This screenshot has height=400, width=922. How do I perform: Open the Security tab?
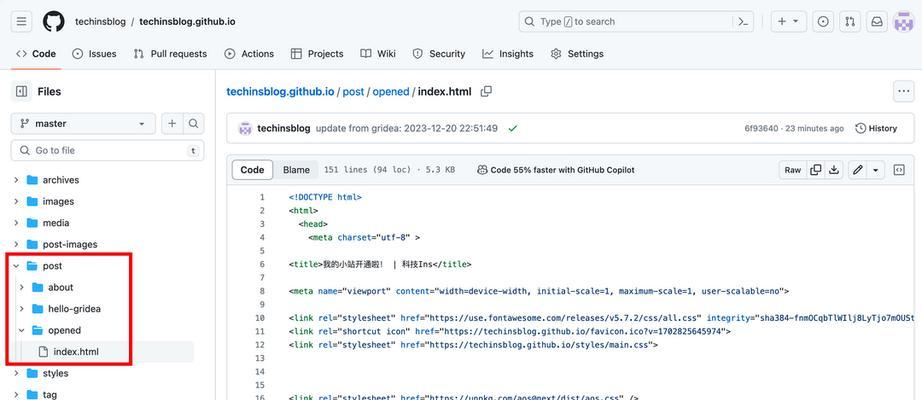(439, 54)
